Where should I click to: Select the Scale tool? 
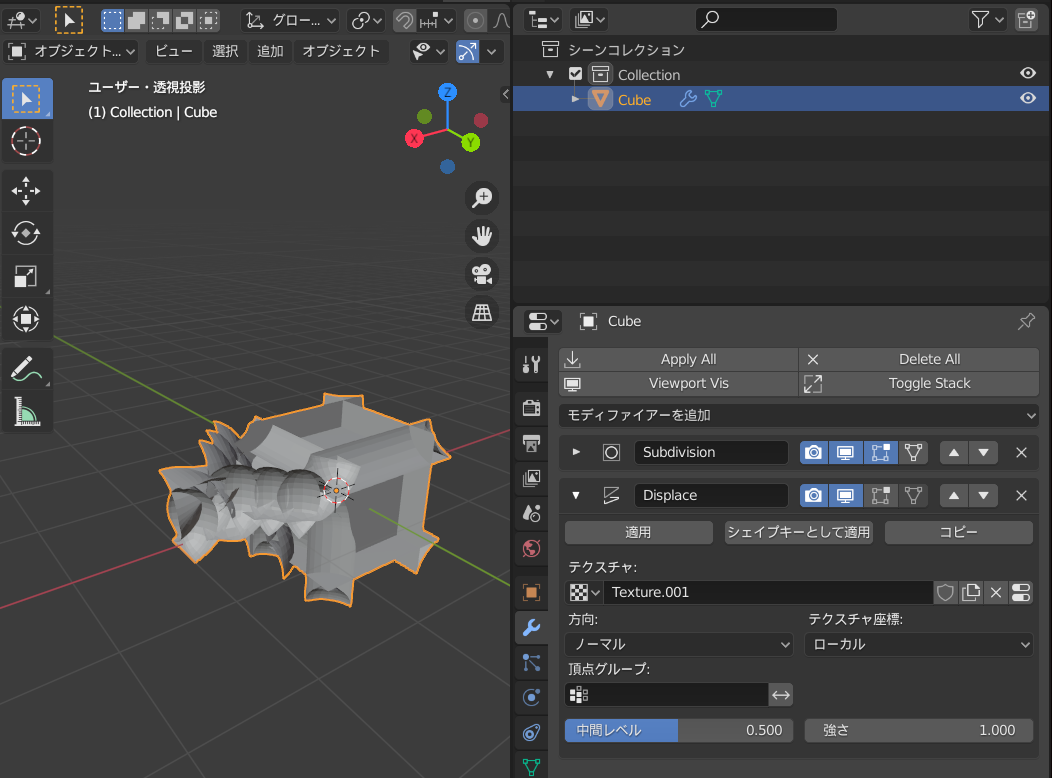26,276
